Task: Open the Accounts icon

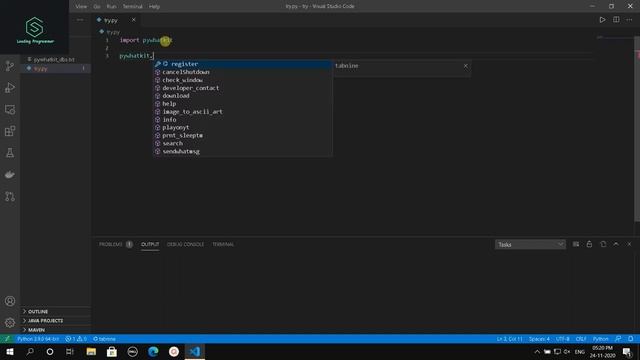Action: pos(10,301)
